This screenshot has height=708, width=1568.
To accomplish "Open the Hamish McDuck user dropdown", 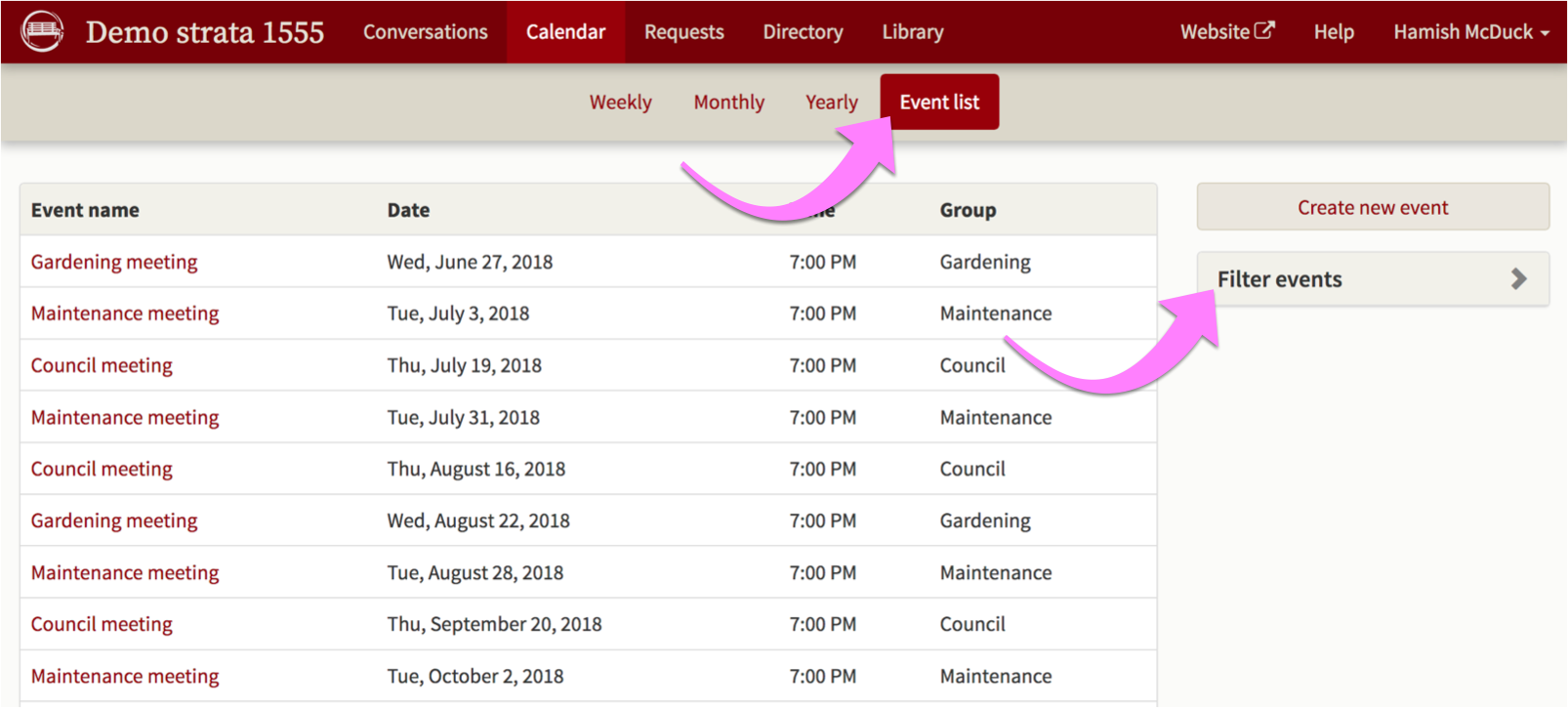I will point(1470,32).
